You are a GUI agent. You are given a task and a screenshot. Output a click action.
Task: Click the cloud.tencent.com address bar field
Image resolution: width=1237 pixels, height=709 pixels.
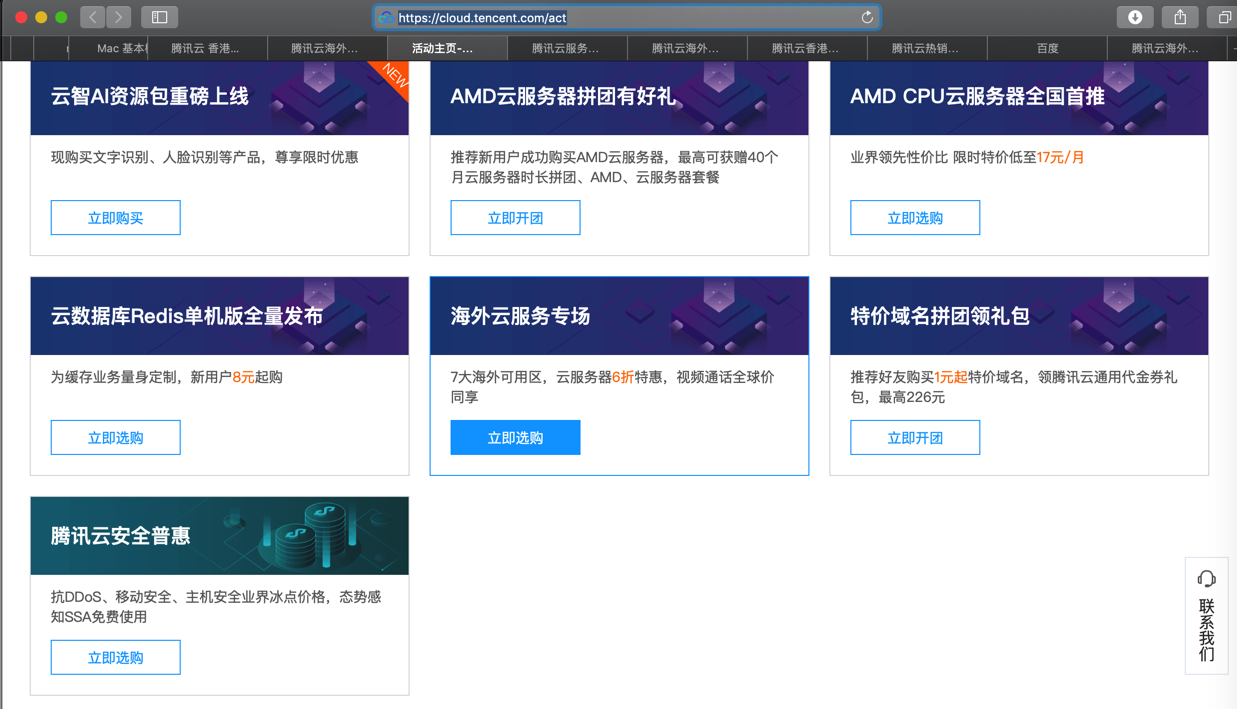[620, 17]
